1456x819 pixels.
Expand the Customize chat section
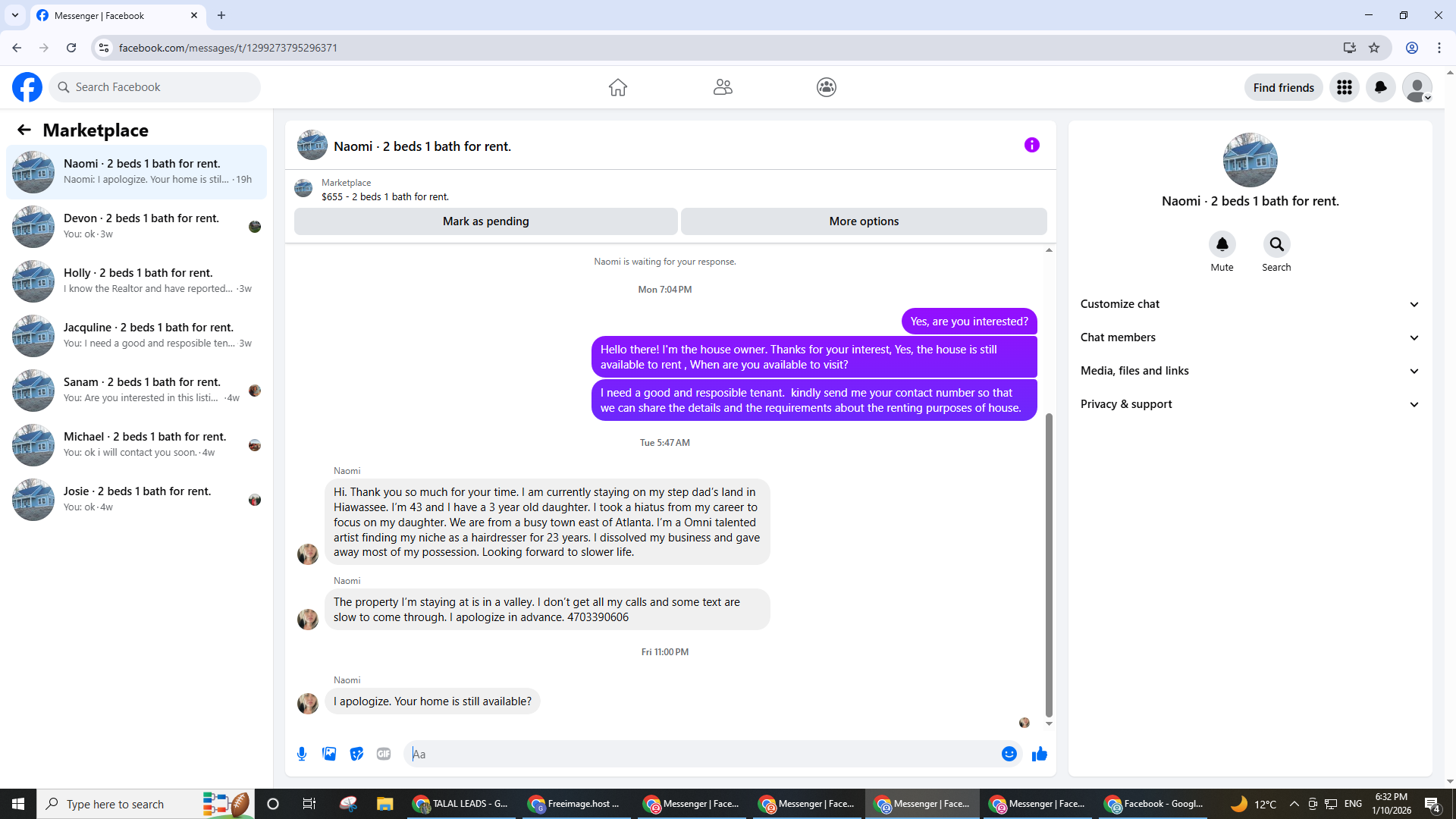tap(1249, 304)
